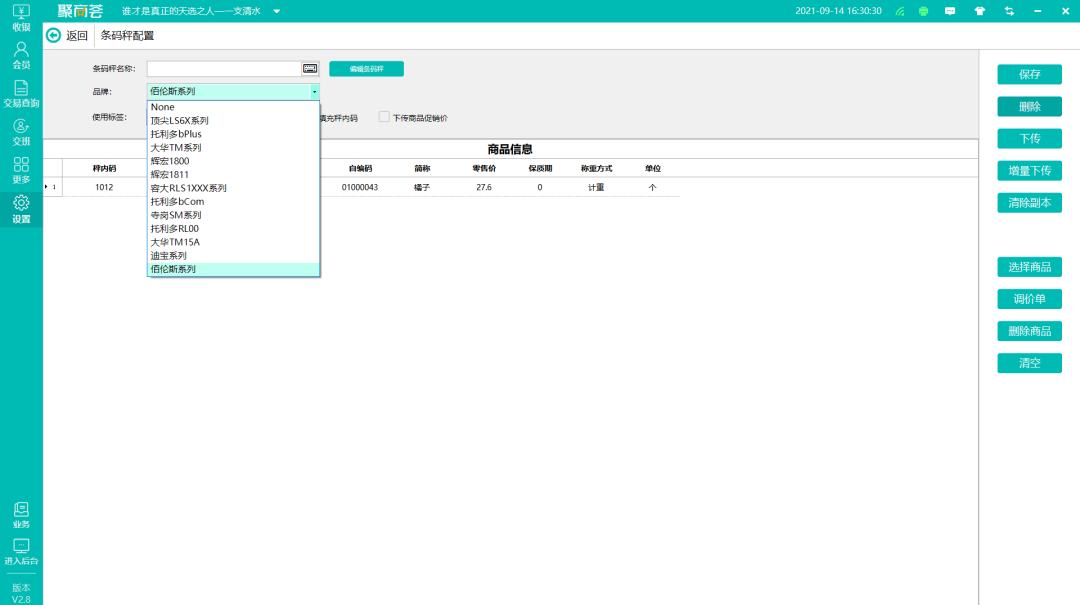Click the green printer status icon

tap(923, 11)
